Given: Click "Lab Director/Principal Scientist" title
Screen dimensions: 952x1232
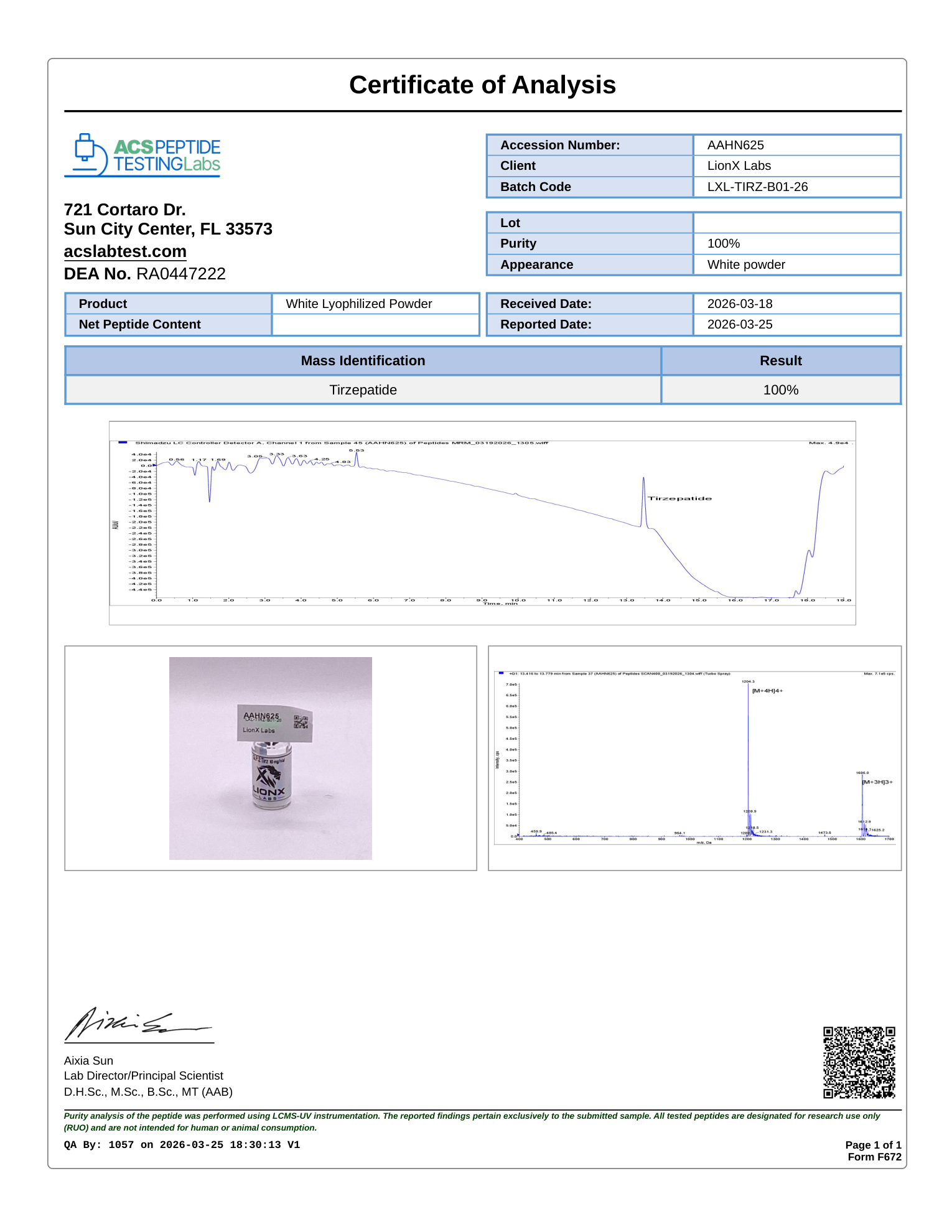Looking at the screenshot, I should pyautogui.click(x=144, y=1076).
